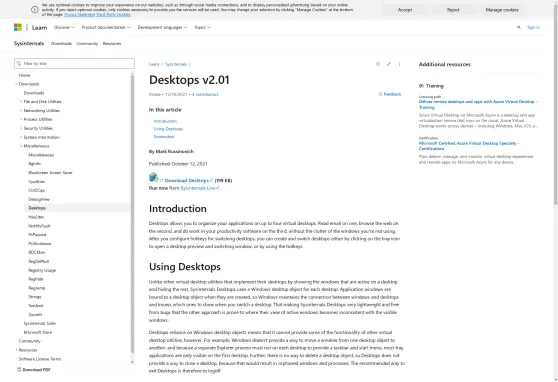The image size is (558, 382).
Task: Click the sidebar tree scrollbar
Action: tap(132, 214)
